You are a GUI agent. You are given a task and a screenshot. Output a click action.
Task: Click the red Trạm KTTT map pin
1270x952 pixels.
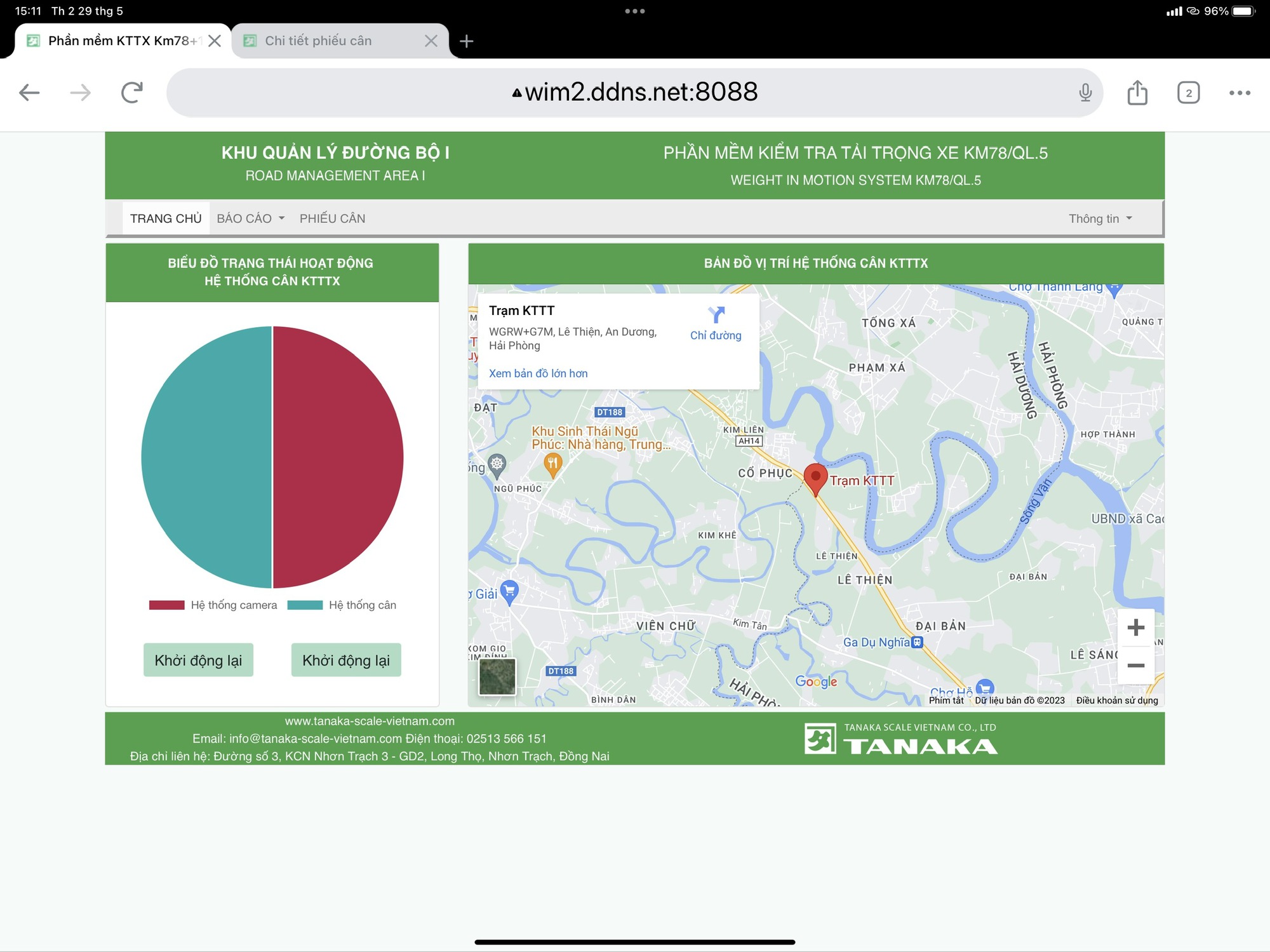click(815, 478)
